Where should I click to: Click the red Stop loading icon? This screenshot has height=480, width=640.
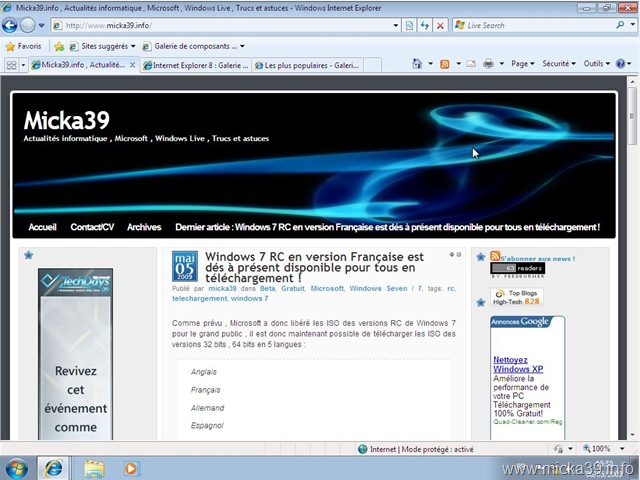(x=440, y=25)
